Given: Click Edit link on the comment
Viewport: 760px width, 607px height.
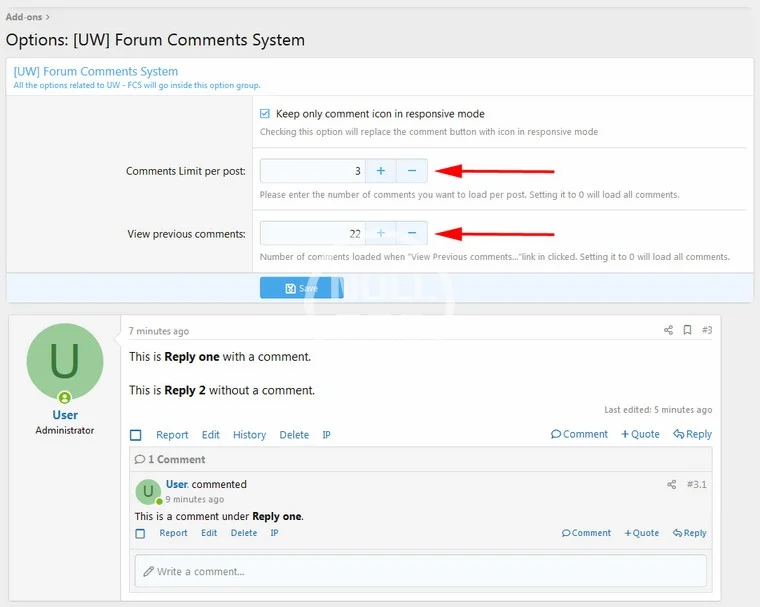Looking at the screenshot, I should pos(209,533).
